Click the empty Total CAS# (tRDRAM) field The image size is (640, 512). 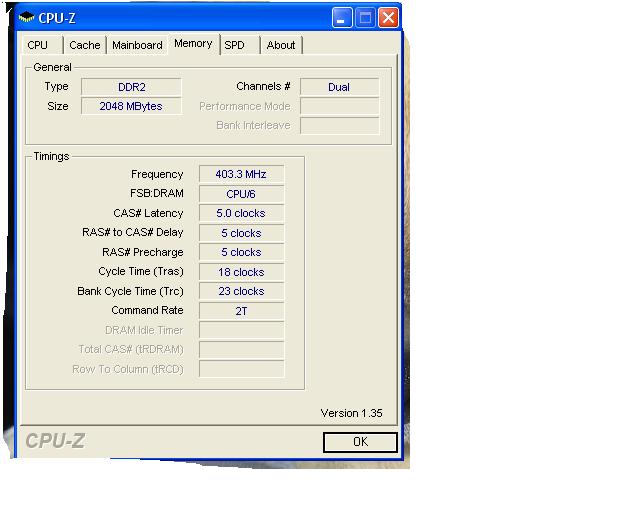point(241,349)
